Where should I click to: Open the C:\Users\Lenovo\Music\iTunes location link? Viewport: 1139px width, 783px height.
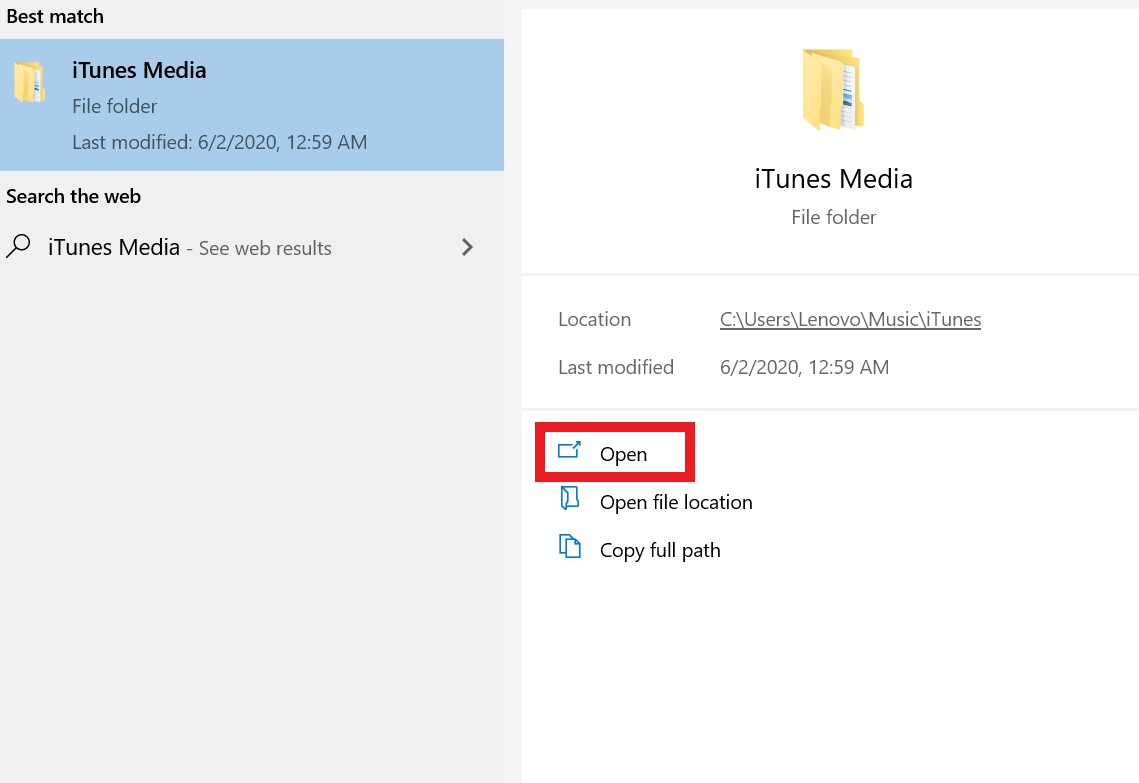[x=850, y=320]
